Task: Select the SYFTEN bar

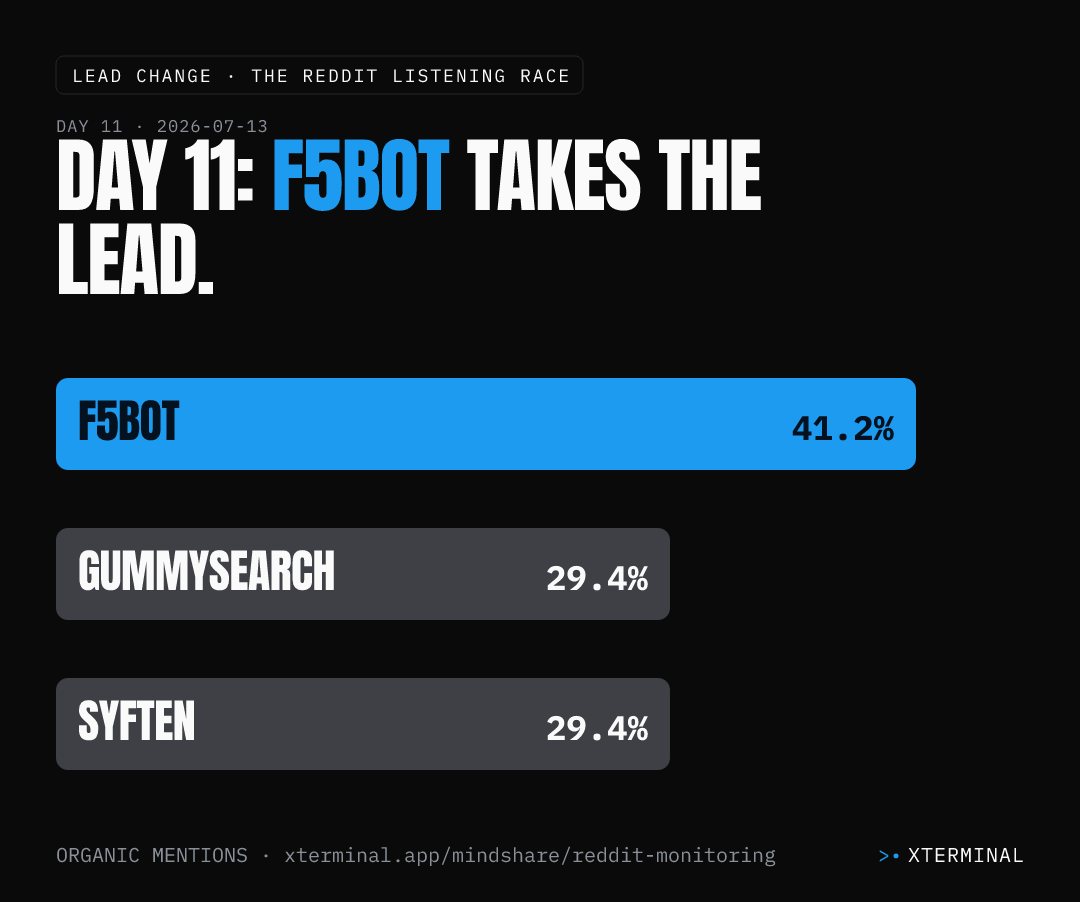Action: (x=363, y=724)
